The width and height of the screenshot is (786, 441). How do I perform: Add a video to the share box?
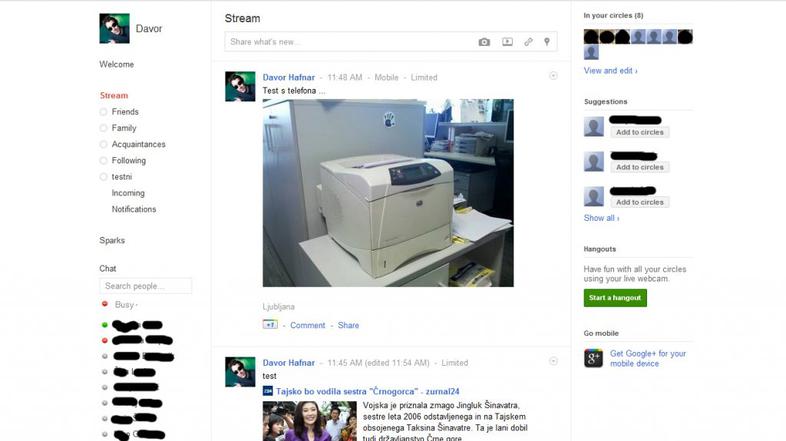(507, 42)
